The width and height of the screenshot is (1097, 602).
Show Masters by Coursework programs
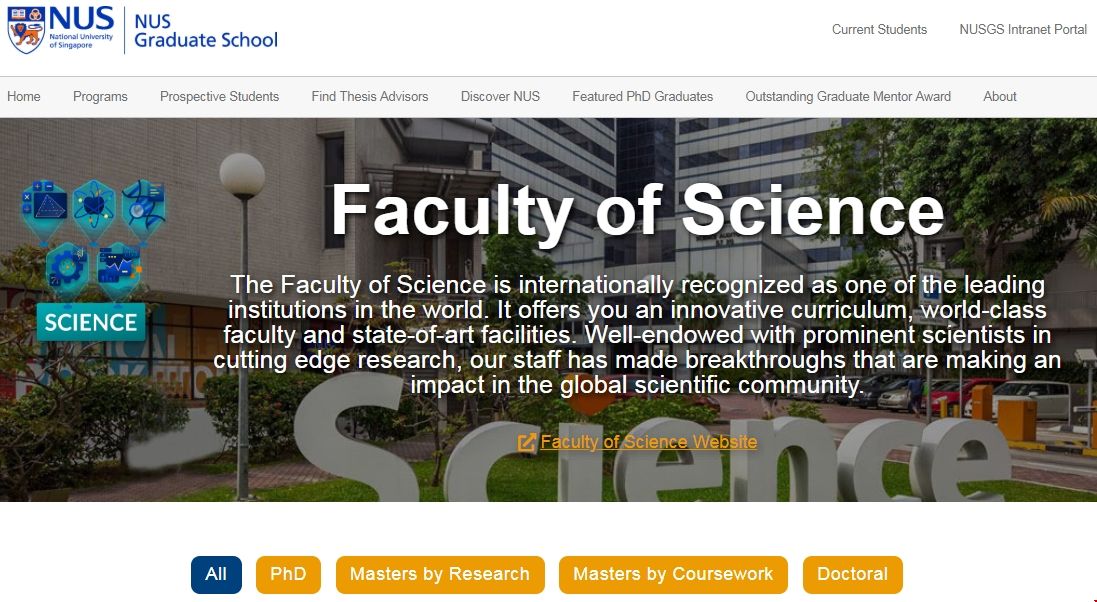tap(673, 575)
